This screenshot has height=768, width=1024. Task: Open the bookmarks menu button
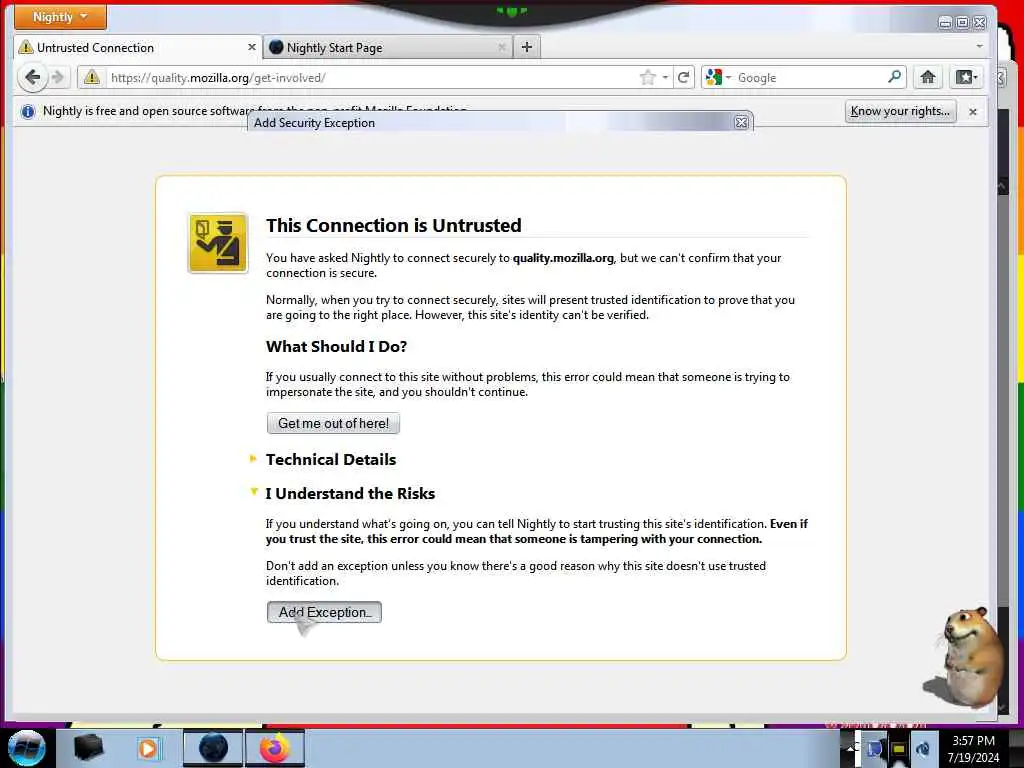point(966,78)
